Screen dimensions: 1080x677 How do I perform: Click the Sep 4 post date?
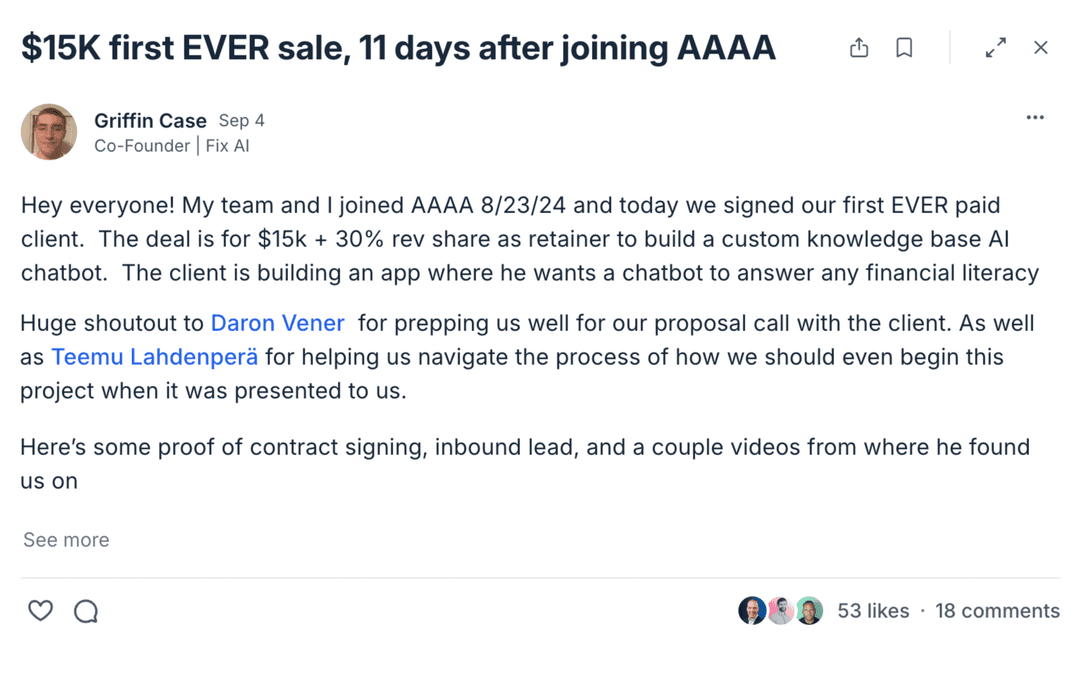[242, 121]
